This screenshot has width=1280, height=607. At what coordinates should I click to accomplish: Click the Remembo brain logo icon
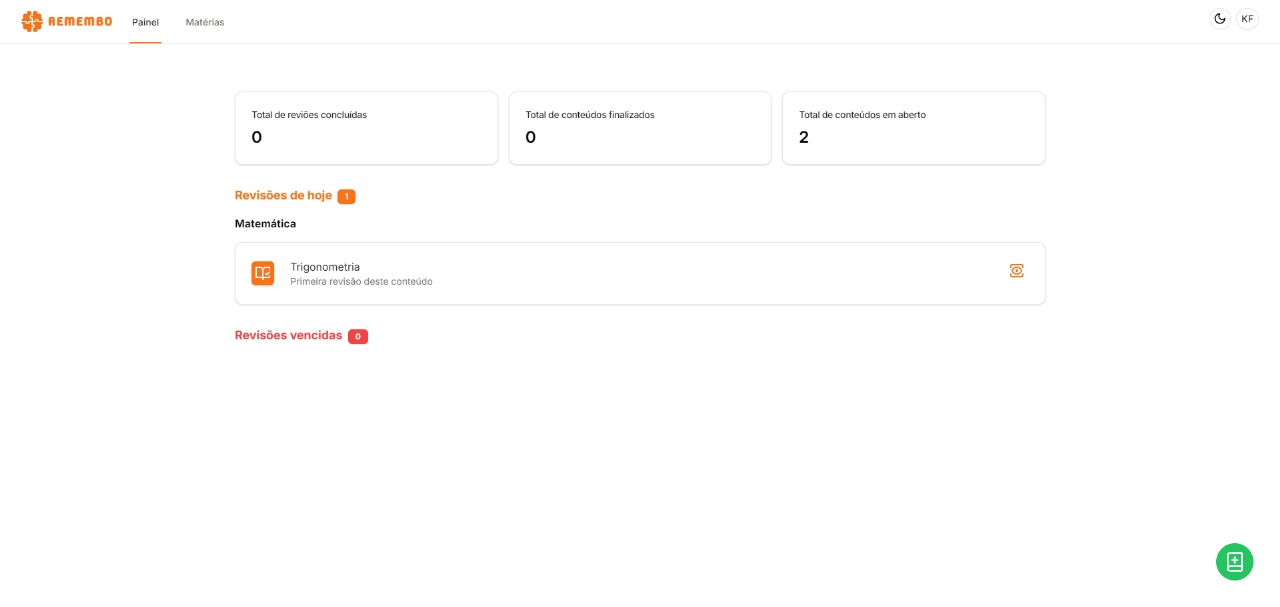click(x=32, y=21)
